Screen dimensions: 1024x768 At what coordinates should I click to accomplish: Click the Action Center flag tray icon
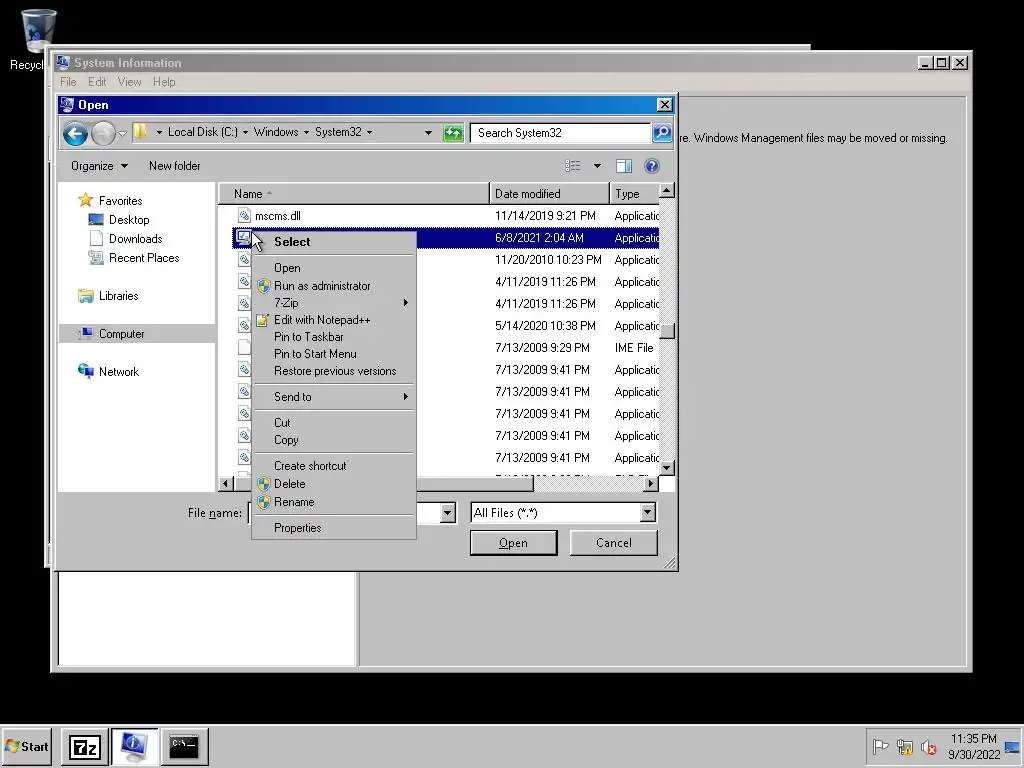click(x=880, y=746)
